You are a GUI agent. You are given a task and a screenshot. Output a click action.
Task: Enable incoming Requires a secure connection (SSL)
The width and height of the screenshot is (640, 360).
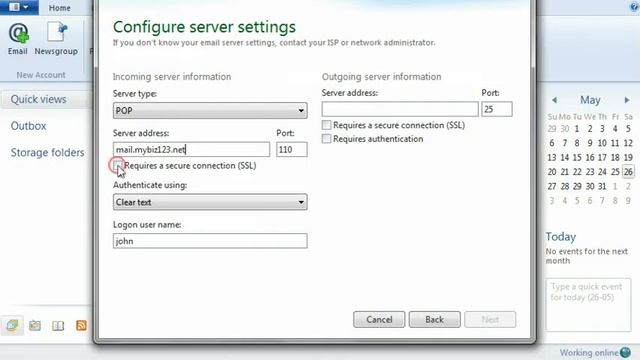[118, 165]
